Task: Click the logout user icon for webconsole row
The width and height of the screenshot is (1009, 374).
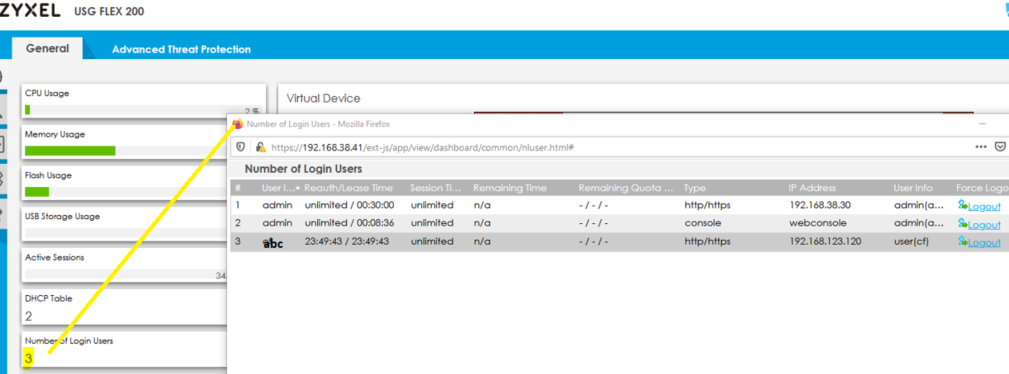Action: tap(963, 223)
